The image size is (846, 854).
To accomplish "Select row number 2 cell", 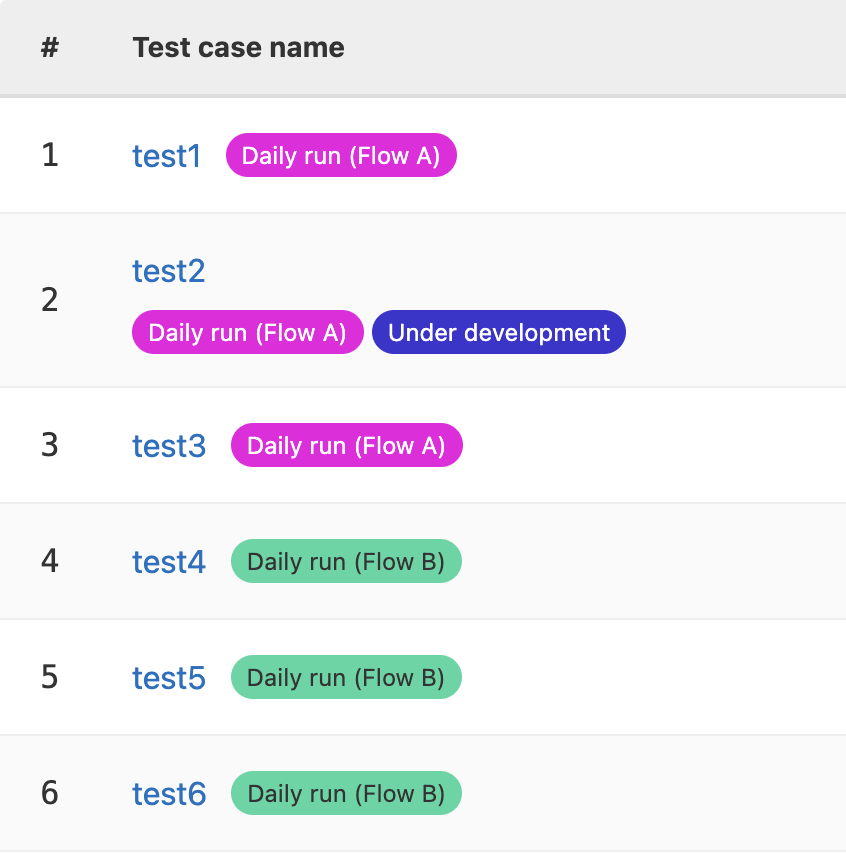I will click(x=50, y=300).
